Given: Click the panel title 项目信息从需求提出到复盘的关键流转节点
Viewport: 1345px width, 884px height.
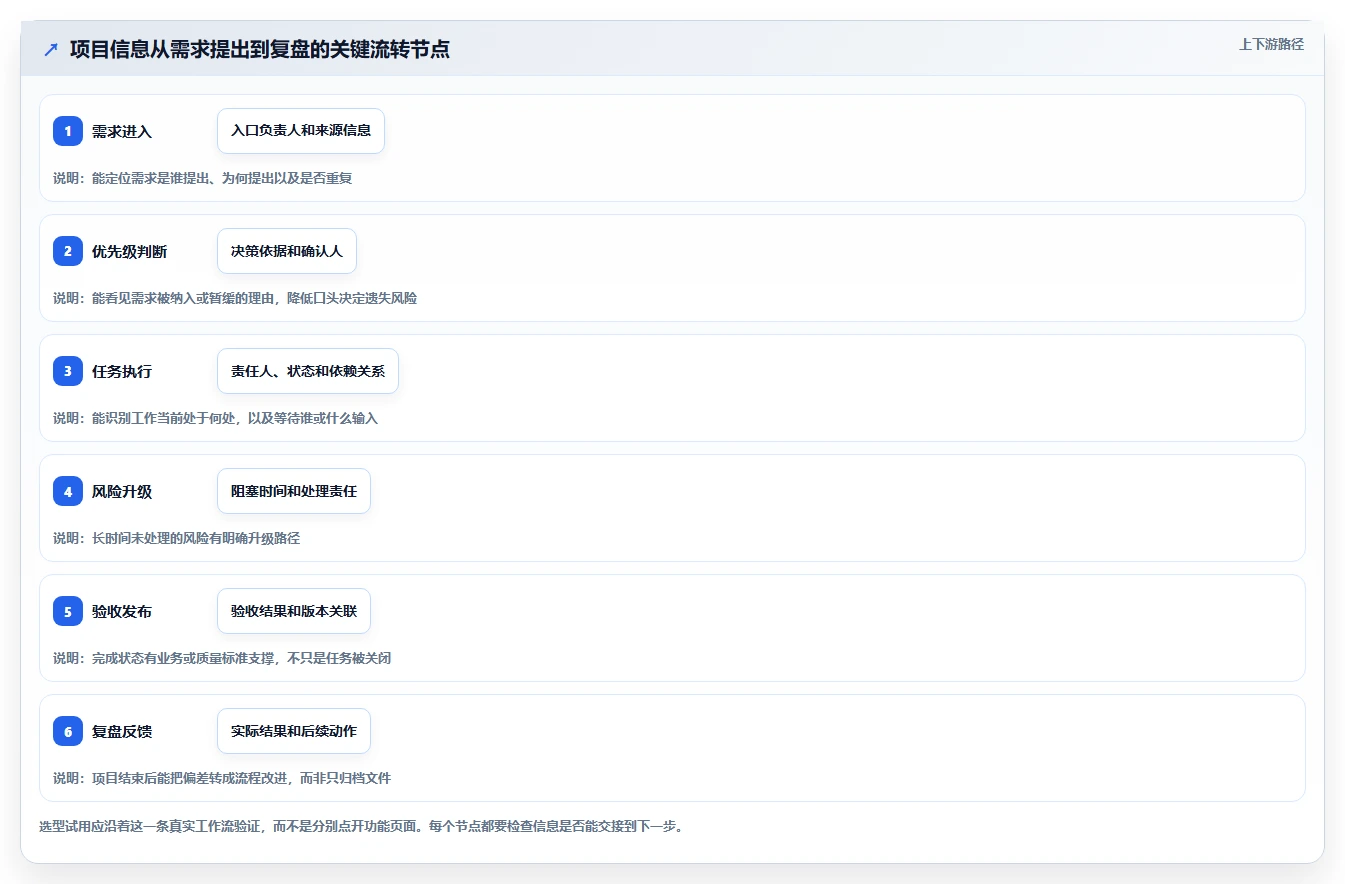Looking at the screenshot, I should click(260, 49).
